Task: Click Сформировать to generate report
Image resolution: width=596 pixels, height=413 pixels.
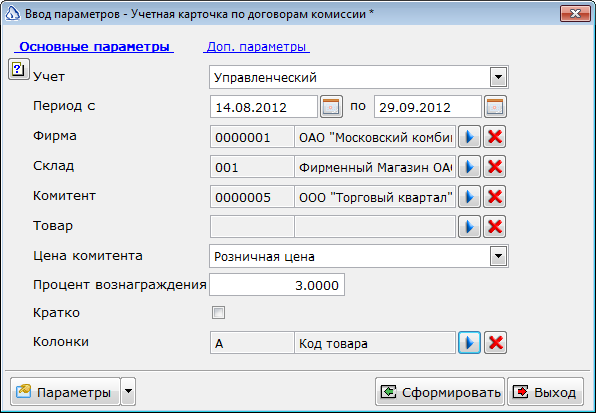Action: coord(440,391)
